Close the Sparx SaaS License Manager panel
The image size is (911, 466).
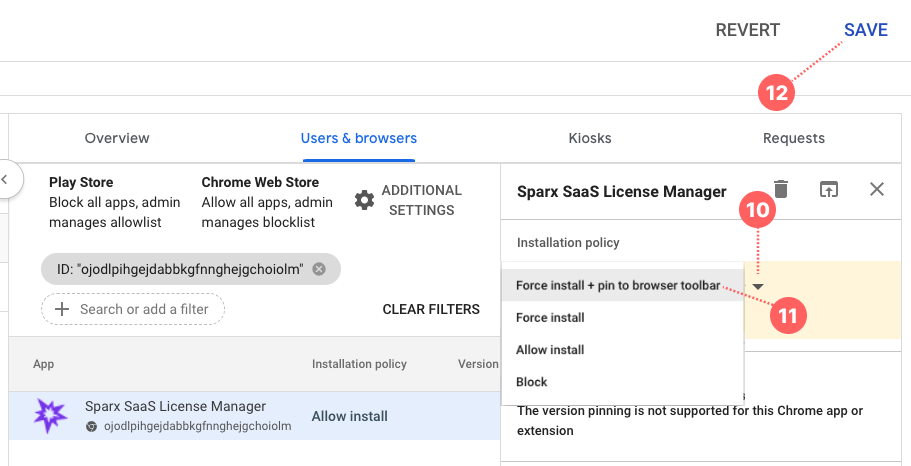(x=877, y=190)
